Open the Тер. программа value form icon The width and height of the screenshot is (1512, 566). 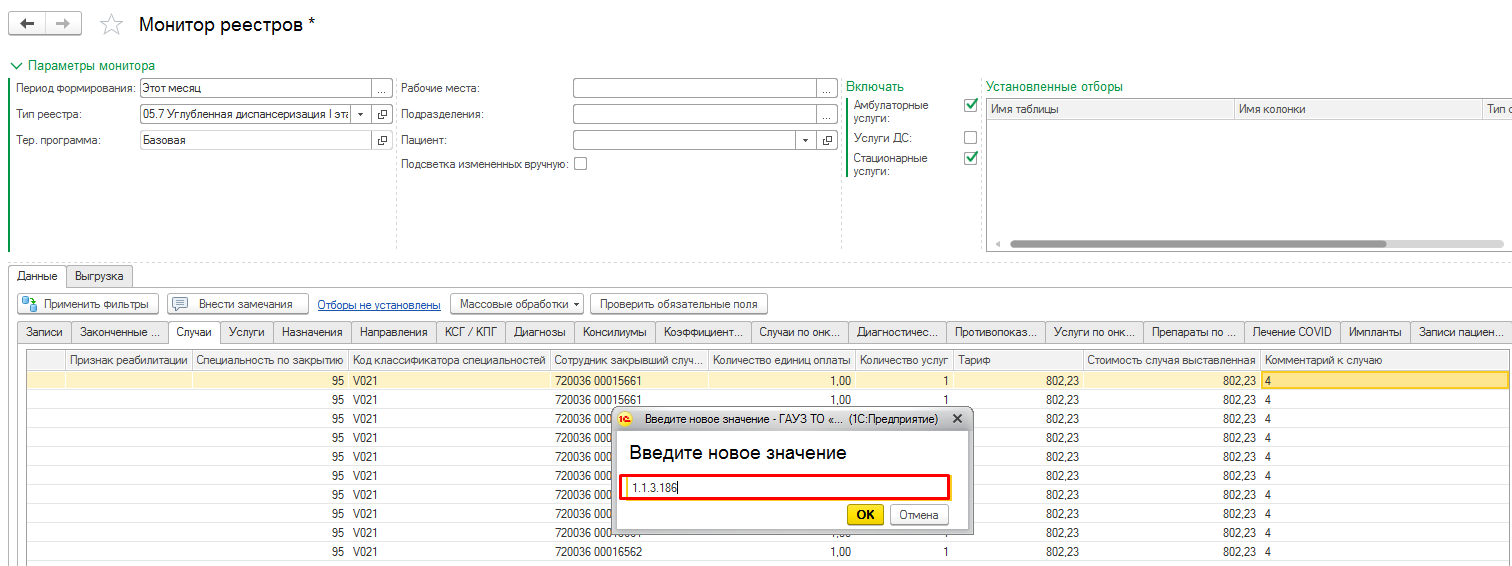[x=382, y=141]
